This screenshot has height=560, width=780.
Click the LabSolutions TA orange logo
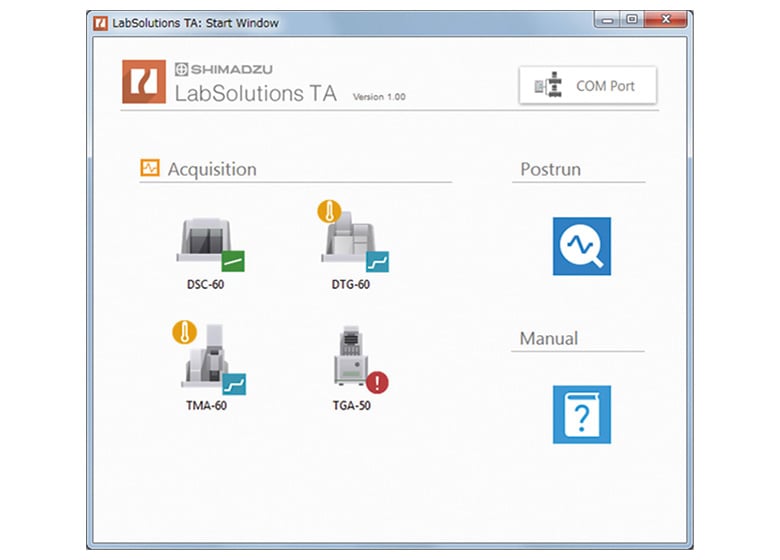[144, 82]
